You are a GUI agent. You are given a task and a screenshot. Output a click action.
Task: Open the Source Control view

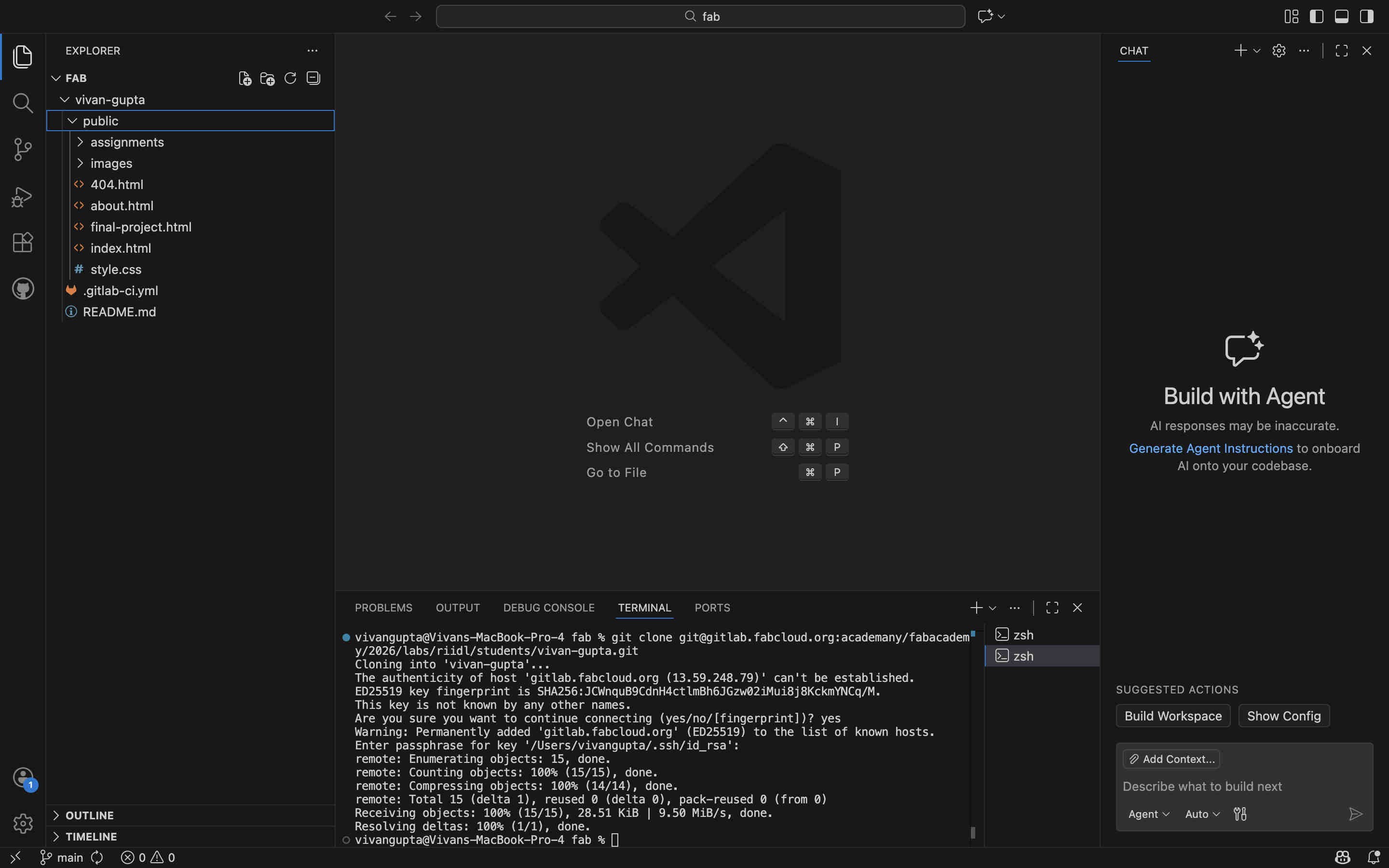click(22, 150)
